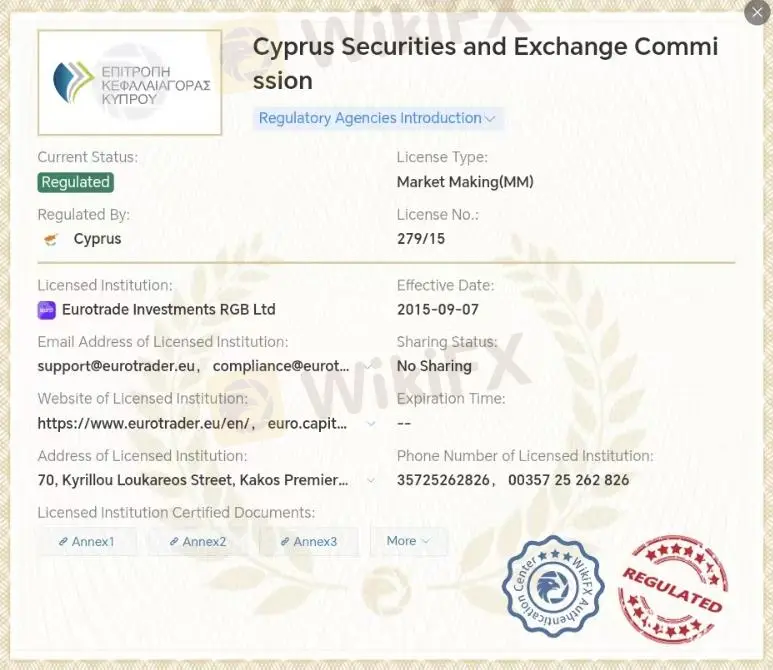Viewport: 773px width, 670px height.
Task: Click the Eurotrade purple logo icon
Action: pos(47,310)
